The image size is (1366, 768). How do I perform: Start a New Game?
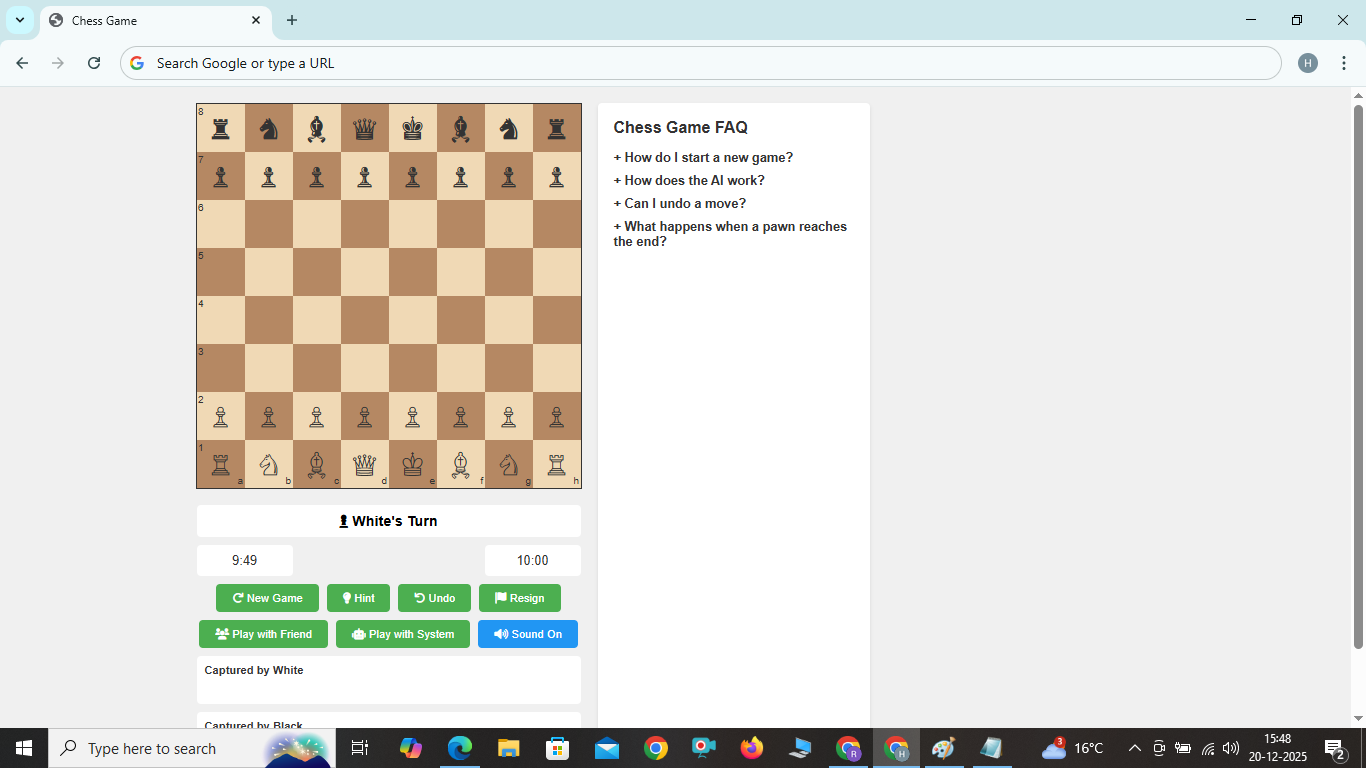(x=266, y=597)
